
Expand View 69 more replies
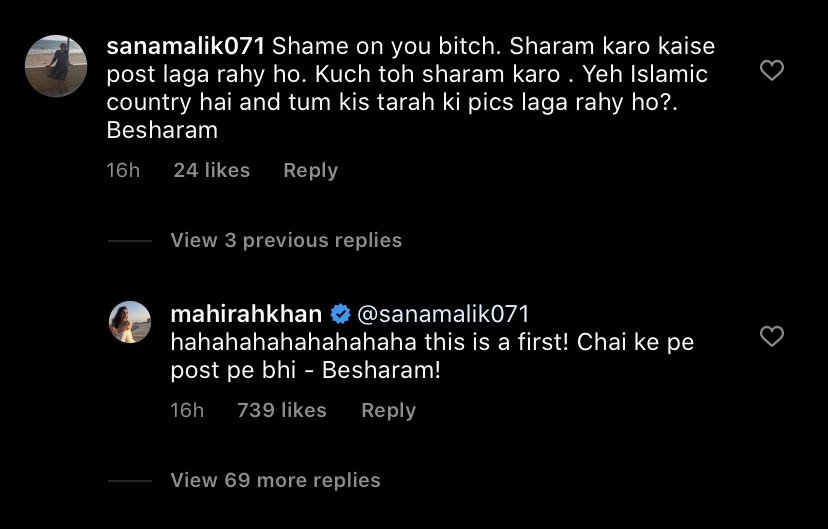tap(275, 480)
